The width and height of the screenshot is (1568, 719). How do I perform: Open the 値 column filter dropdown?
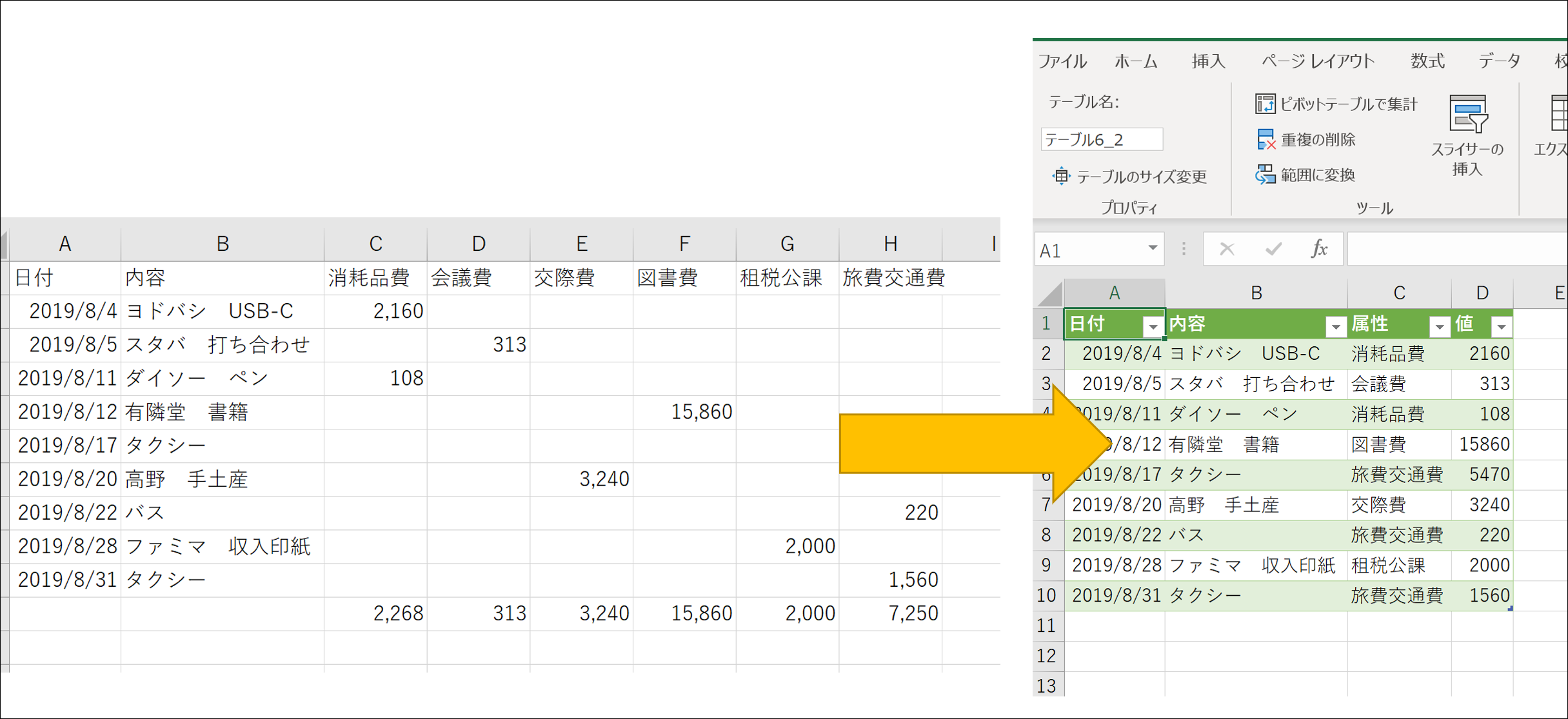point(1502,327)
